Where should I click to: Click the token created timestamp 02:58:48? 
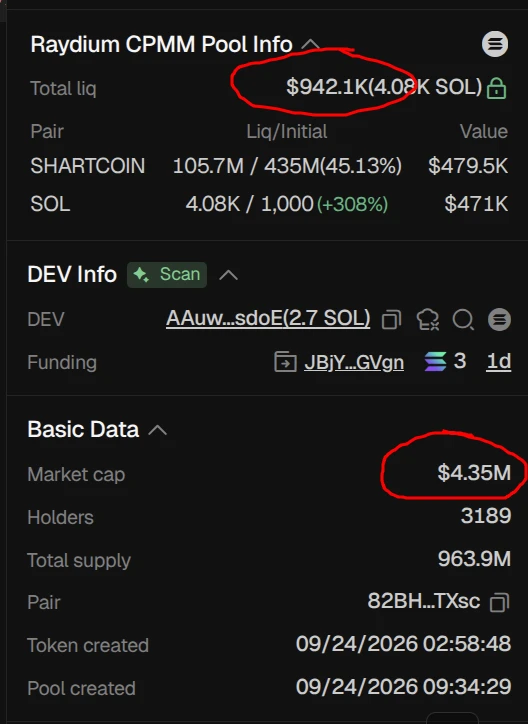click(467, 644)
